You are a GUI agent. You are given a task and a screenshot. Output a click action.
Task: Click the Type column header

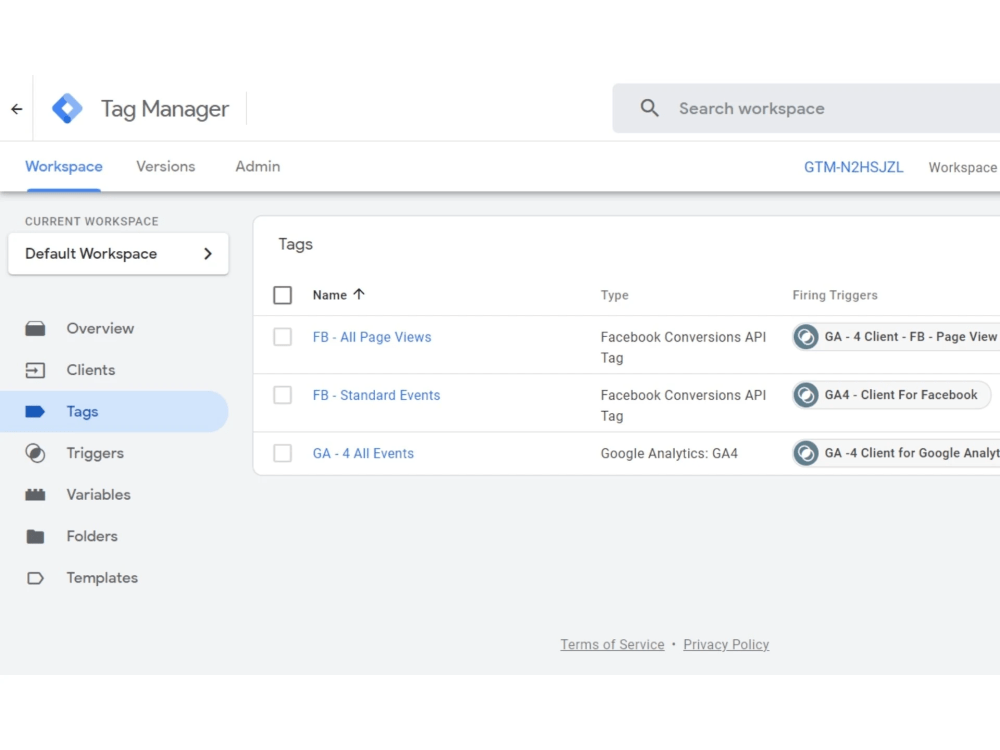[x=614, y=295]
